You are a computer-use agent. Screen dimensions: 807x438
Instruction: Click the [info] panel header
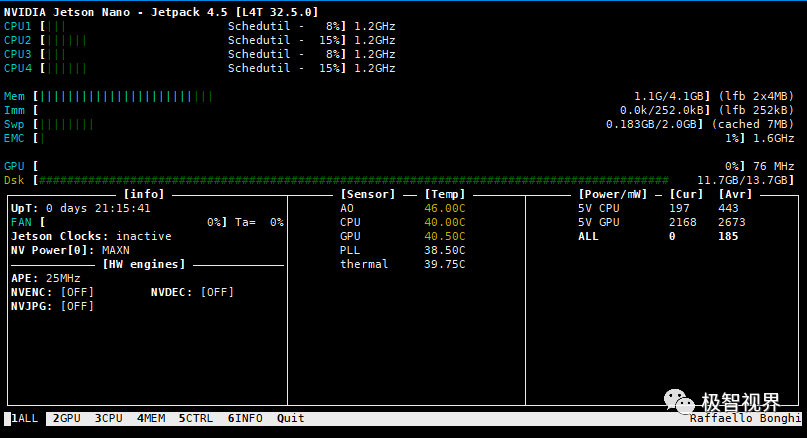pyautogui.click(x=144, y=194)
